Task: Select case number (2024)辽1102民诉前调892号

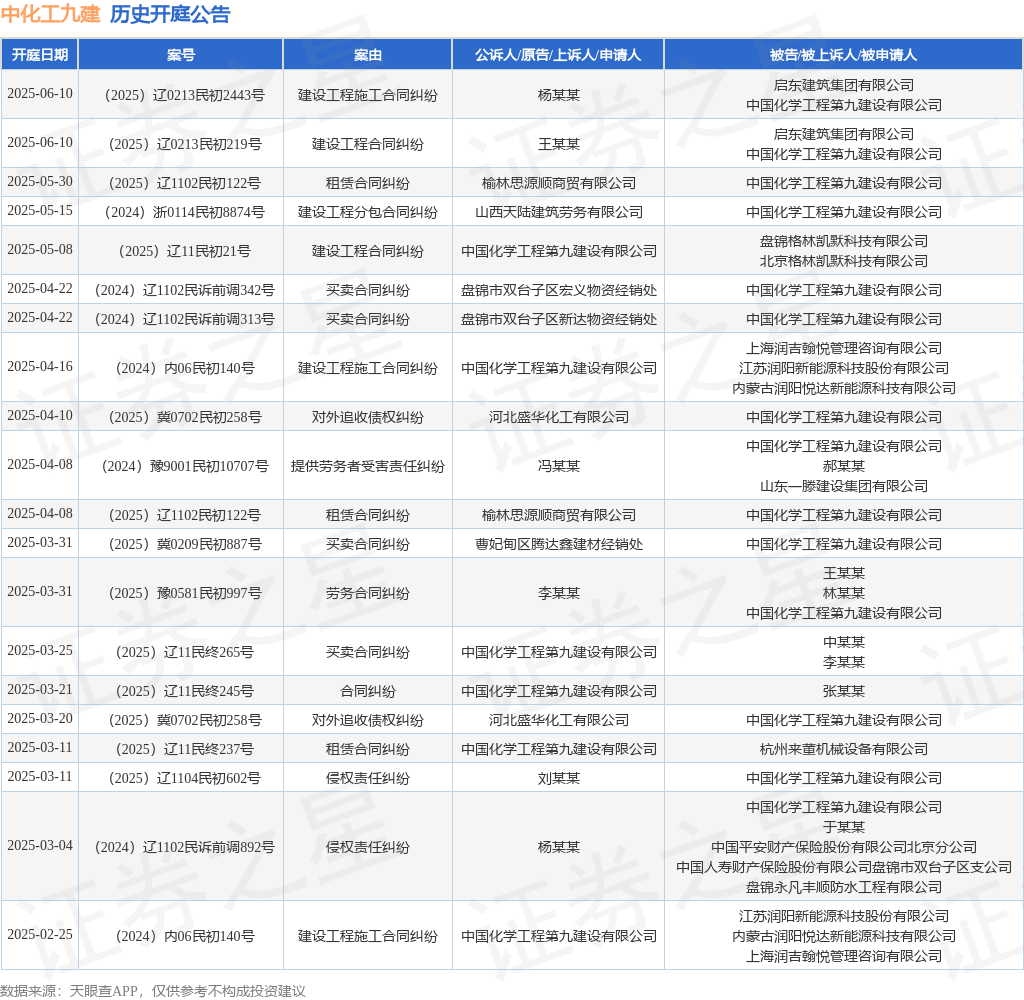Action: click(185, 847)
